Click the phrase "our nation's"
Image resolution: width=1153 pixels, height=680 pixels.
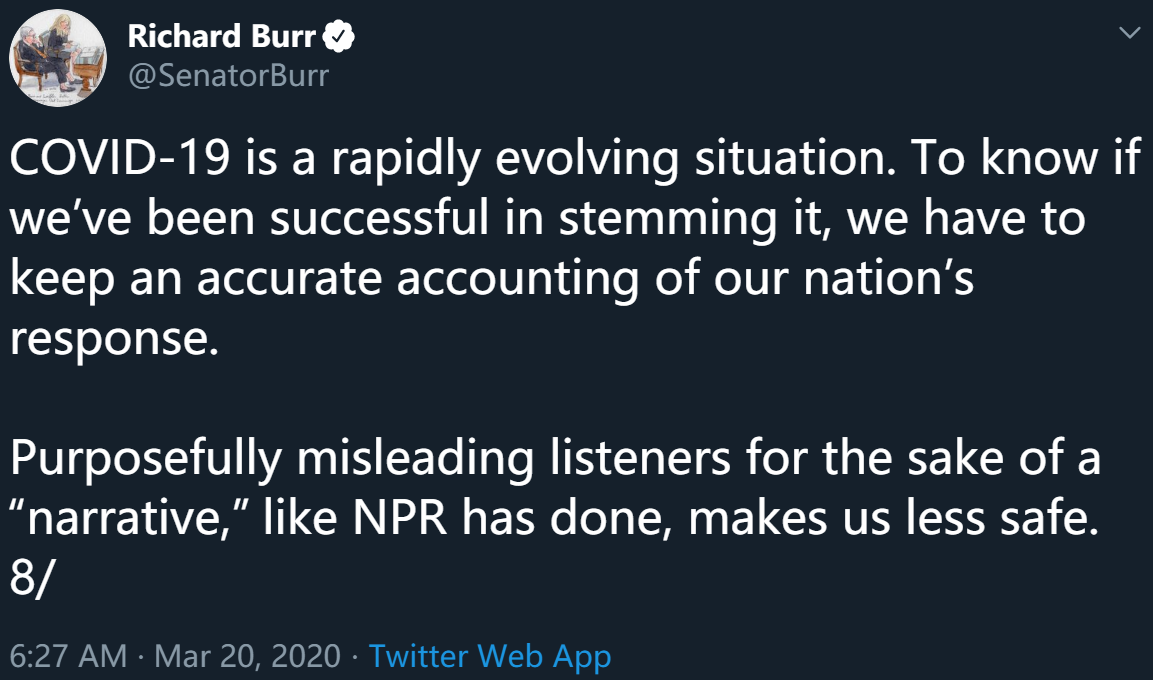857,279
